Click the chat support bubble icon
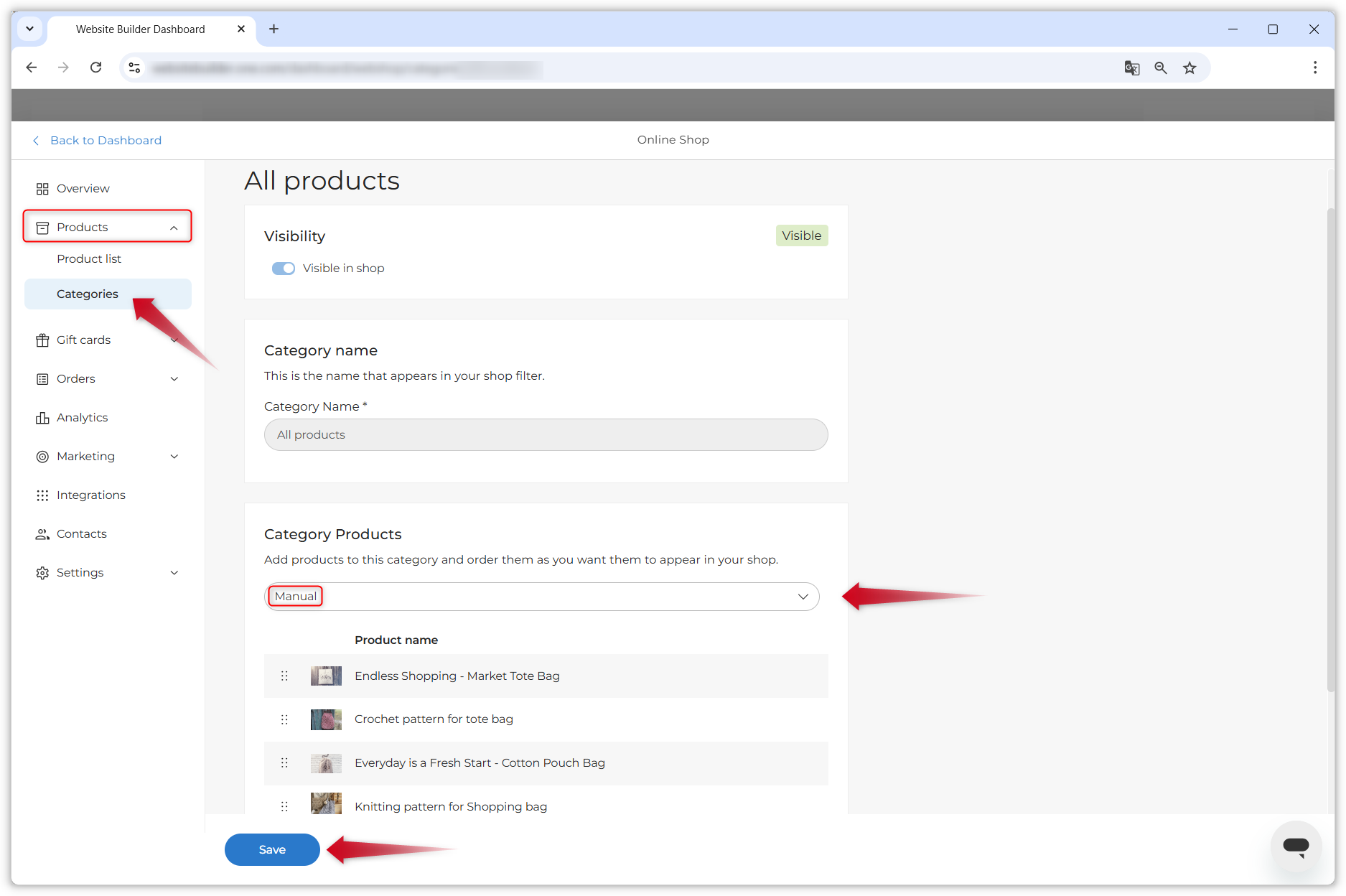 pos(1296,846)
